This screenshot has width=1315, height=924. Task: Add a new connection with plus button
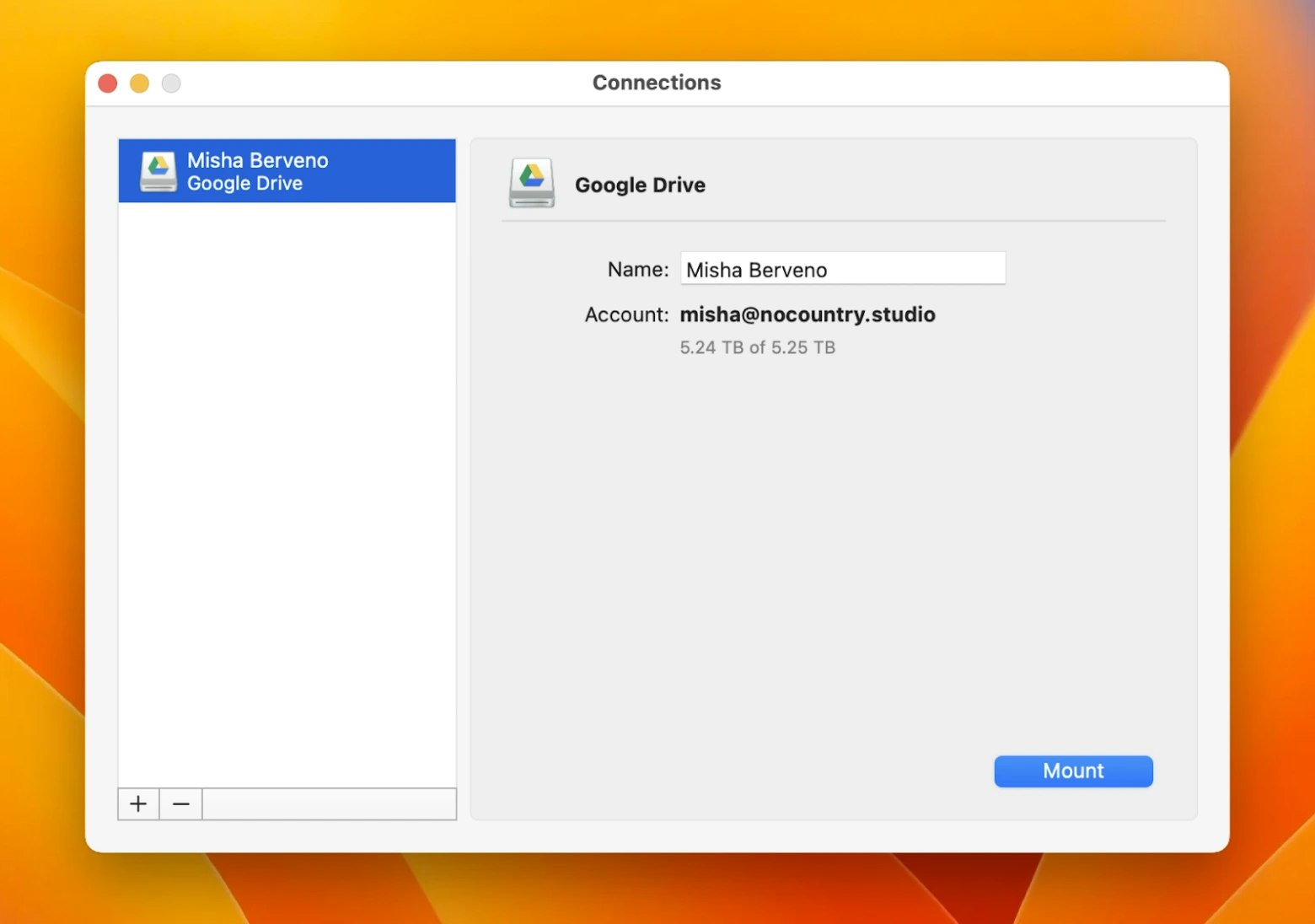click(138, 804)
